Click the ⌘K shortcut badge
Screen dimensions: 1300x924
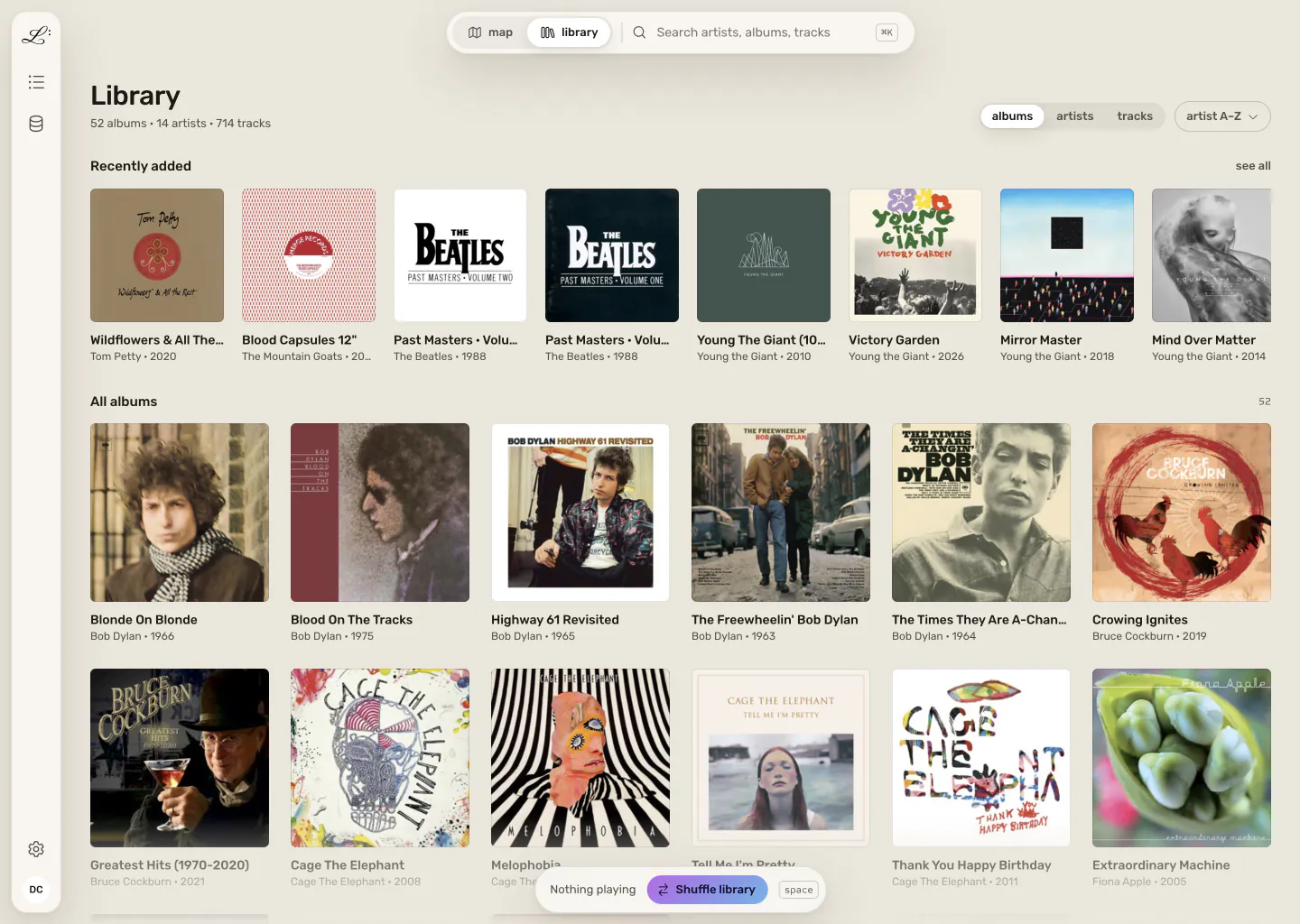click(887, 32)
